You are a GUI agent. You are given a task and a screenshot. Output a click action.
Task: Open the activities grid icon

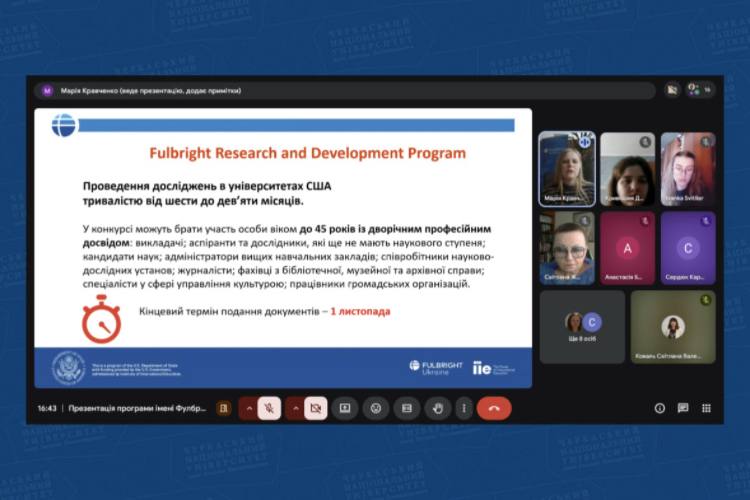point(707,408)
